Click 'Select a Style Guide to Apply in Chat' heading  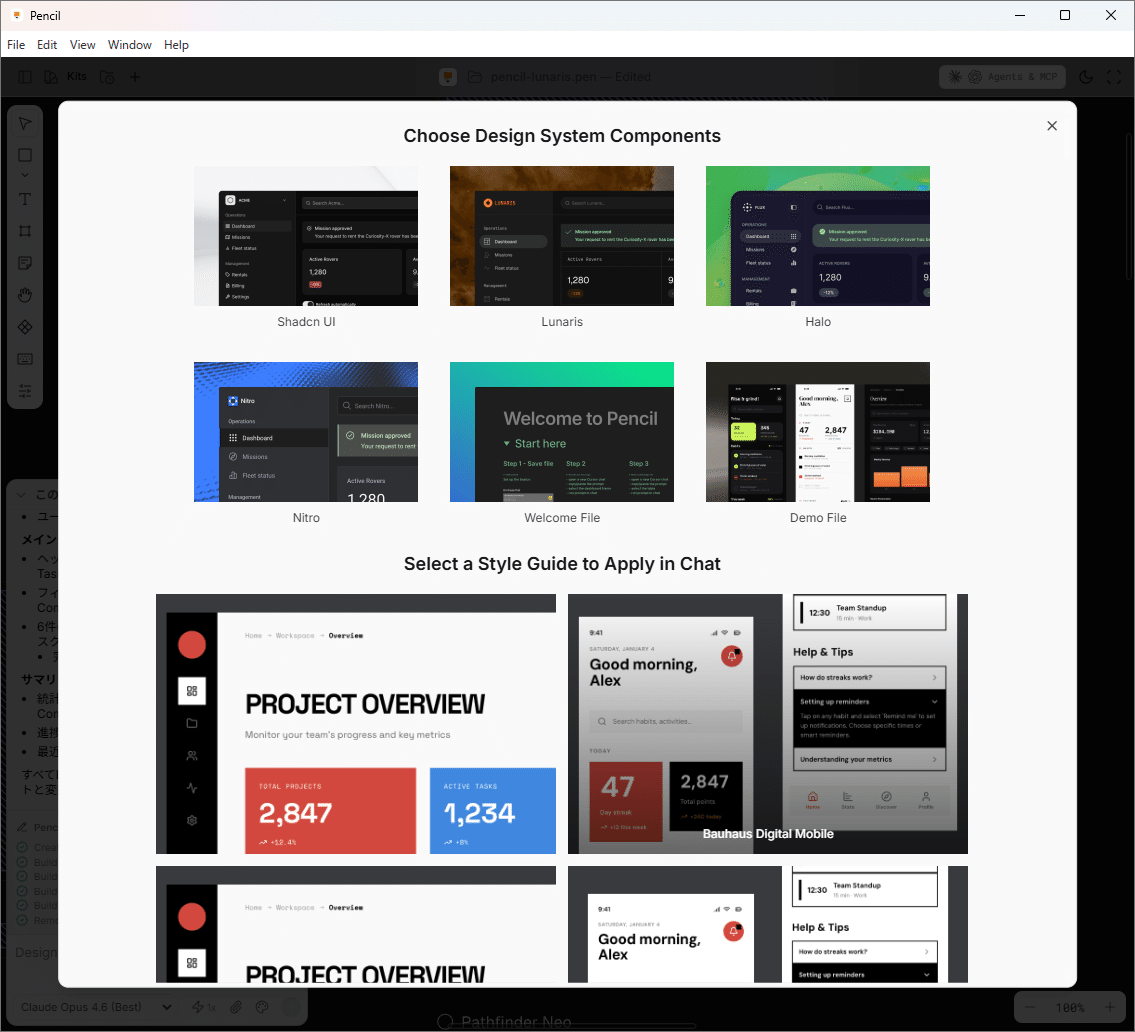[x=562, y=564]
